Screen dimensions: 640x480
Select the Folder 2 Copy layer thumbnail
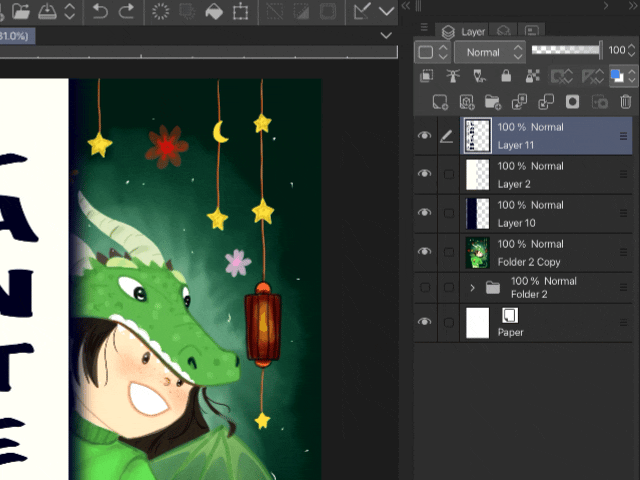tap(477, 251)
